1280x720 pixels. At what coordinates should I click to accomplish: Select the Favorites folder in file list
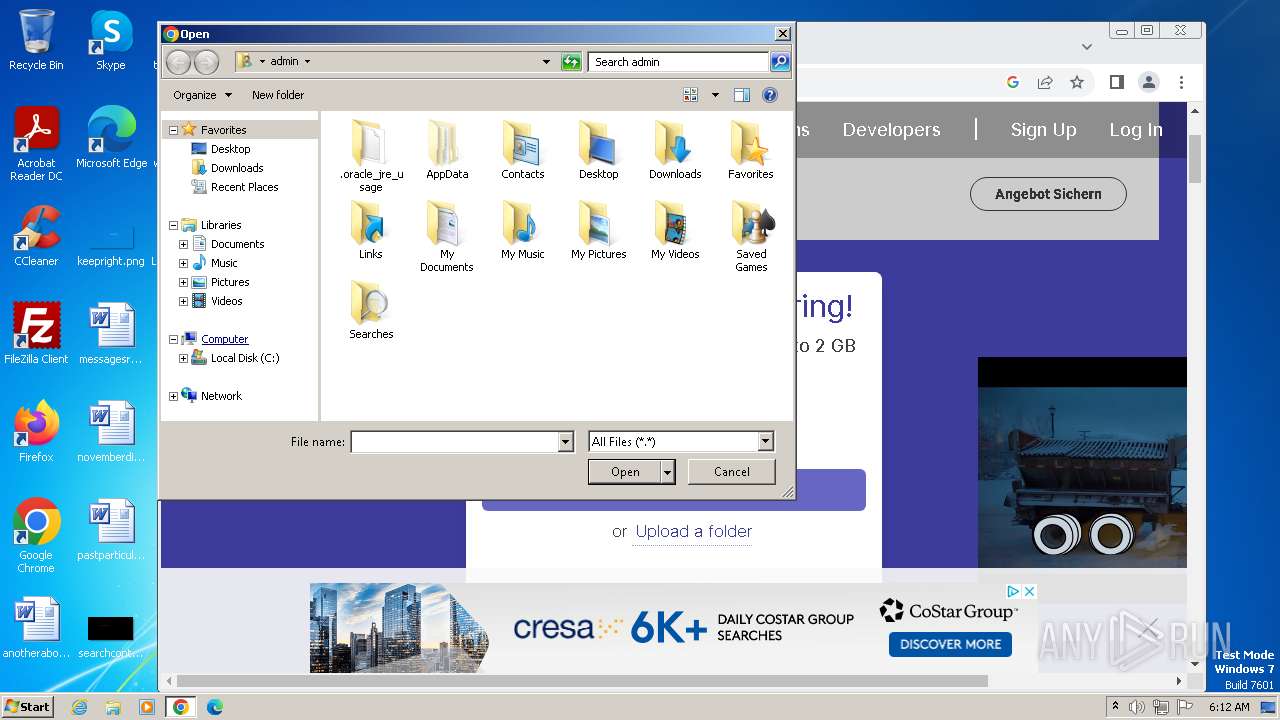point(751,150)
